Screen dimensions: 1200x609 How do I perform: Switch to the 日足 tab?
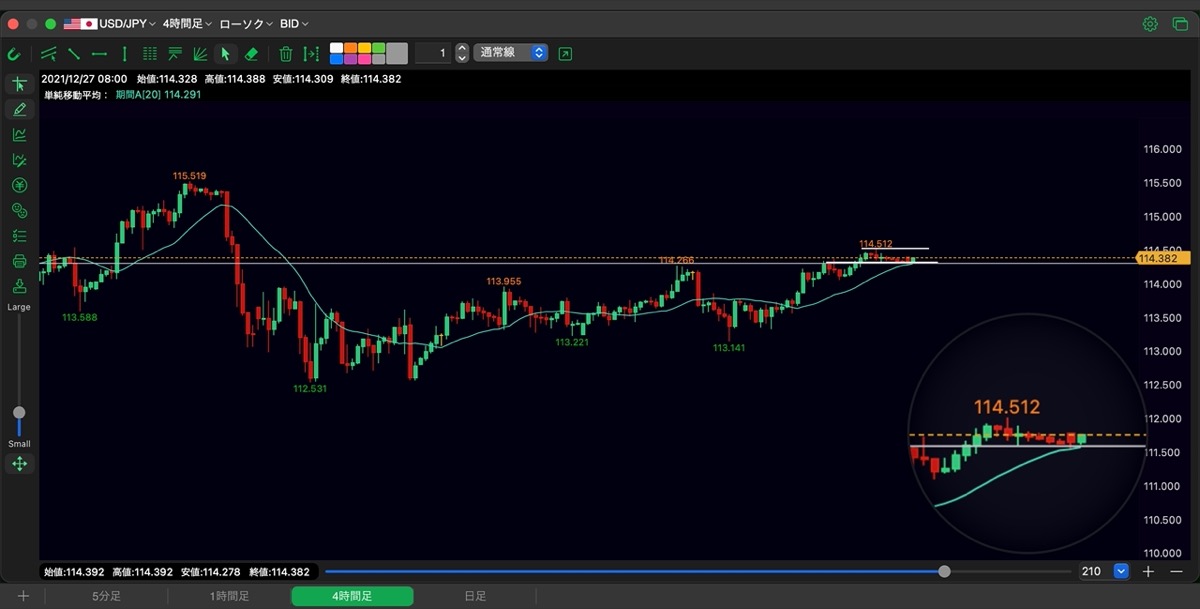[x=475, y=596]
